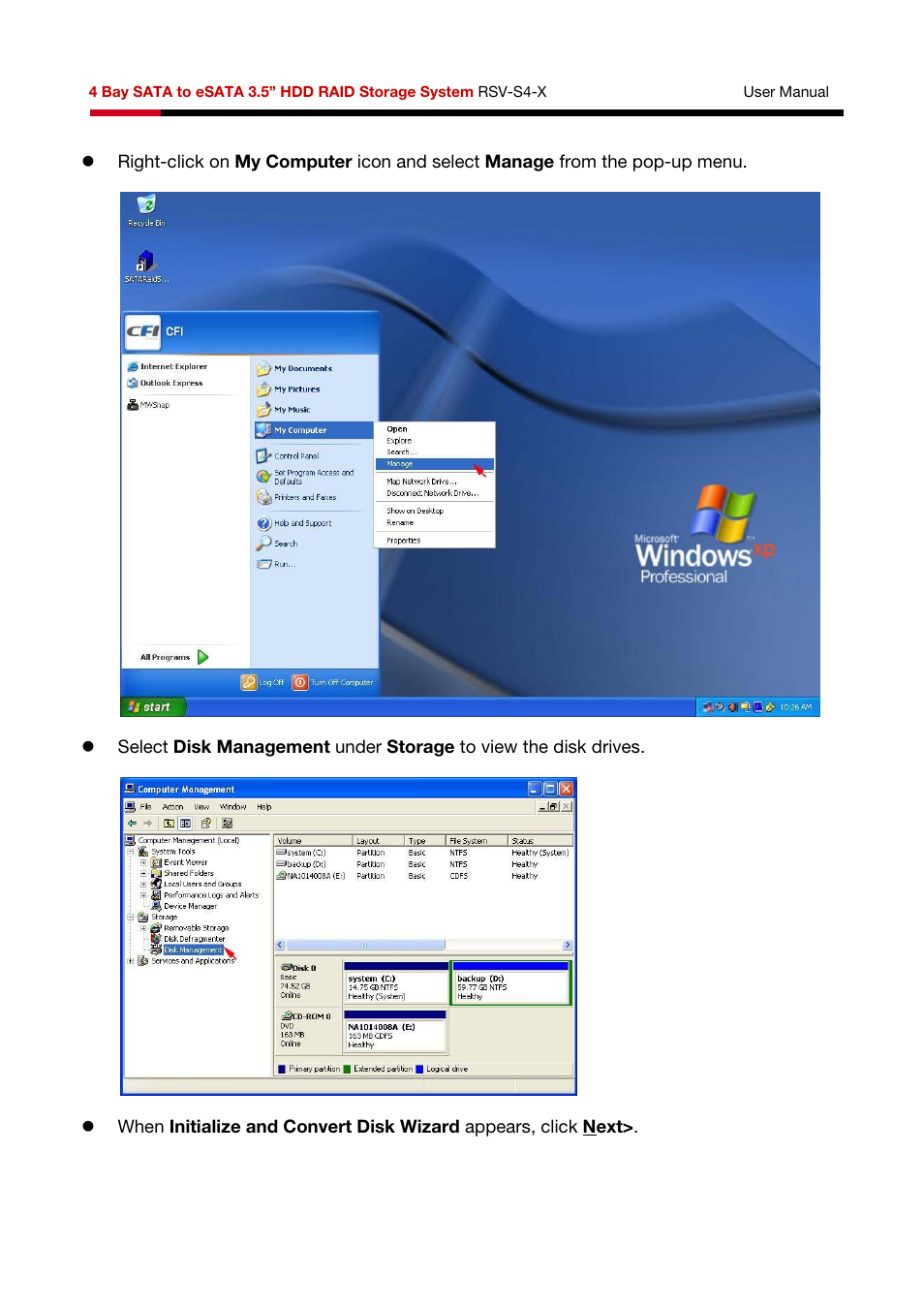
Task: Open Set Program Access and Defaults
Action: coord(305,477)
